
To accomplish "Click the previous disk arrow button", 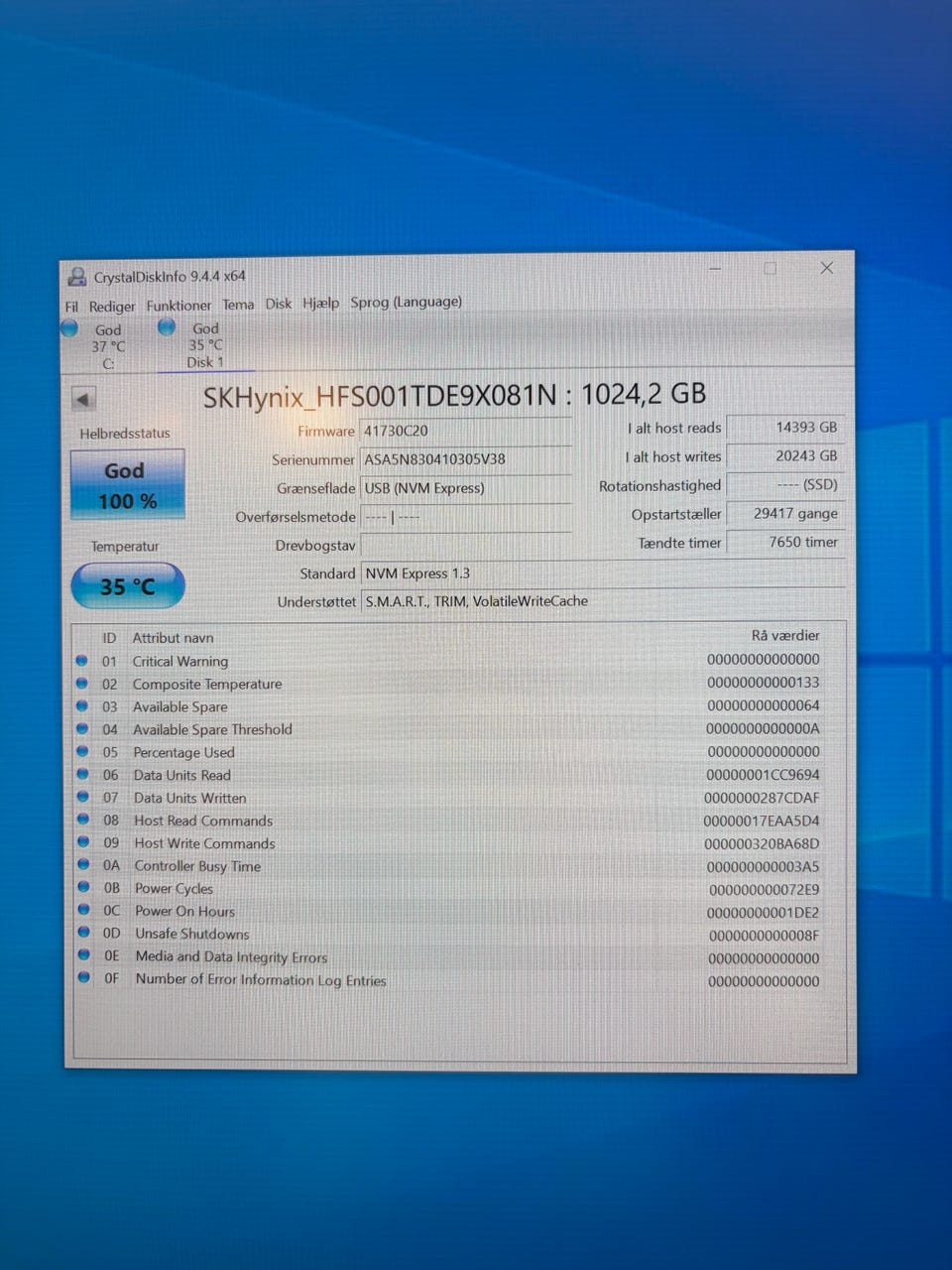I will (83, 399).
